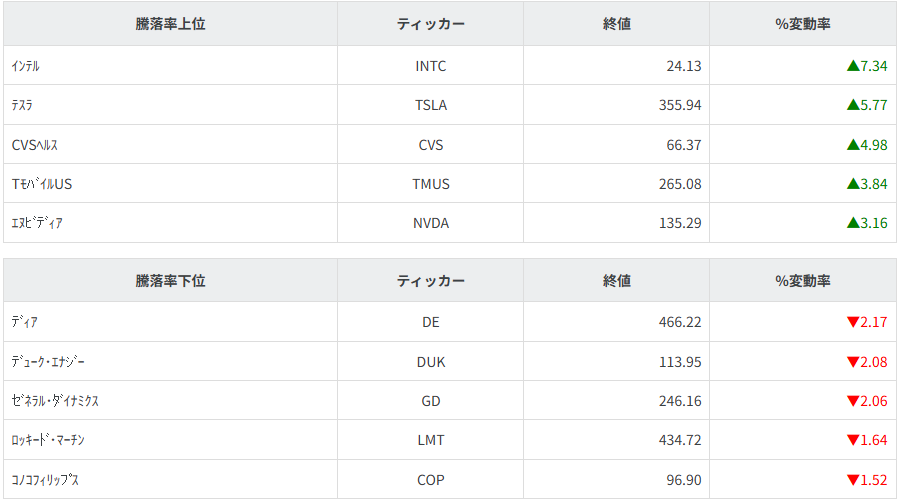
Task: Select the TSLA ticker symbol
Action: point(431,105)
